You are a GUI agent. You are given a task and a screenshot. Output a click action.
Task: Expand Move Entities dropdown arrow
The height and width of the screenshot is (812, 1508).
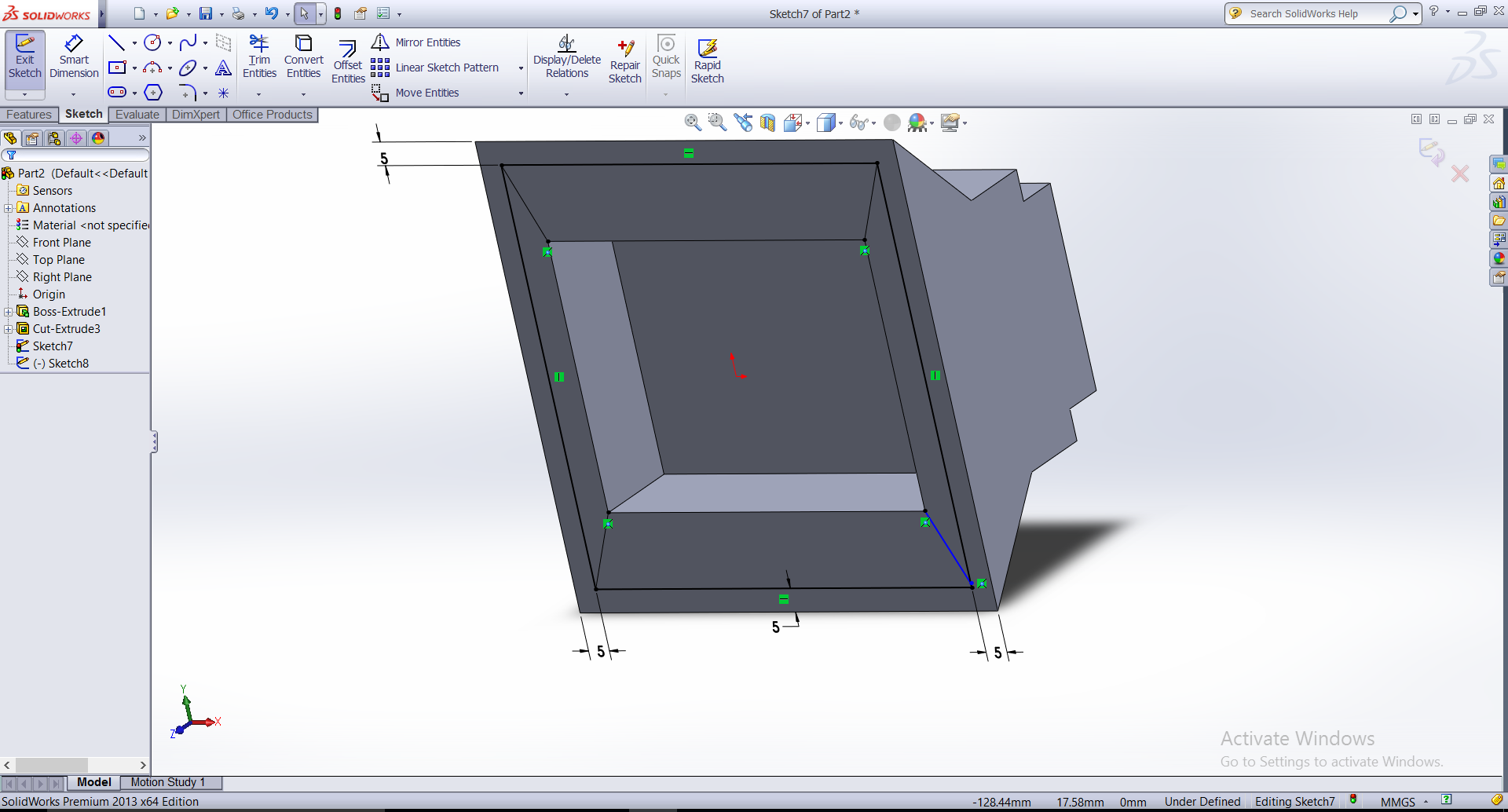(x=521, y=93)
